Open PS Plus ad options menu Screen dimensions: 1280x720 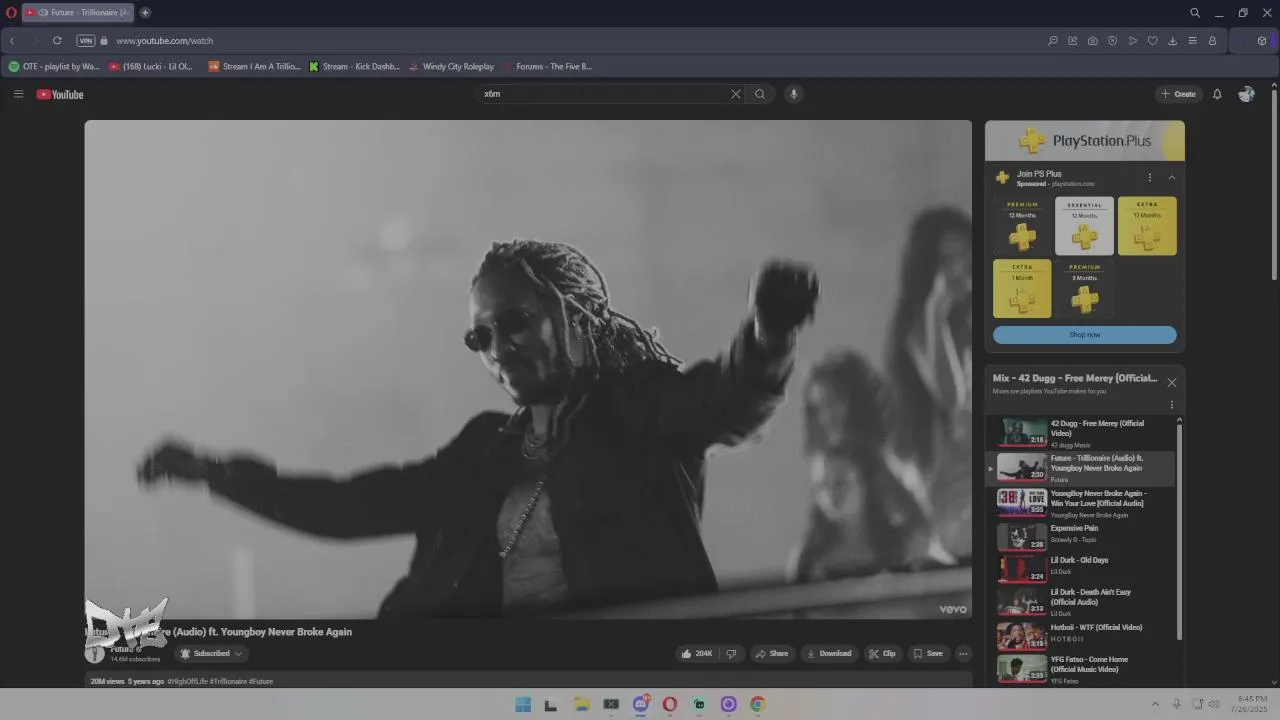[x=1150, y=178]
